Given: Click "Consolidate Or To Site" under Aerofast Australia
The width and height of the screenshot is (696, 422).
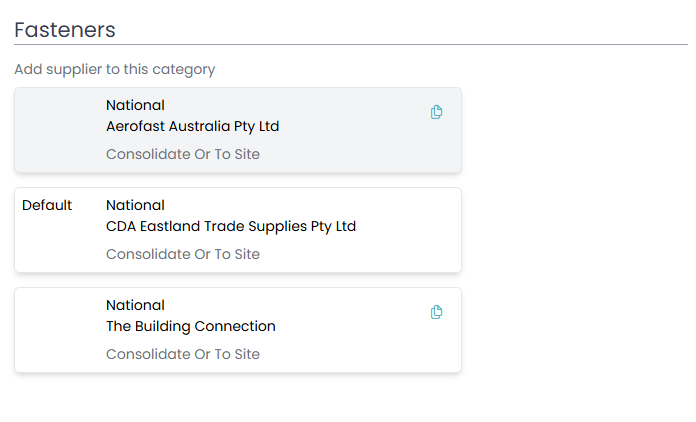Looking at the screenshot, I should [x=183, y=155].
